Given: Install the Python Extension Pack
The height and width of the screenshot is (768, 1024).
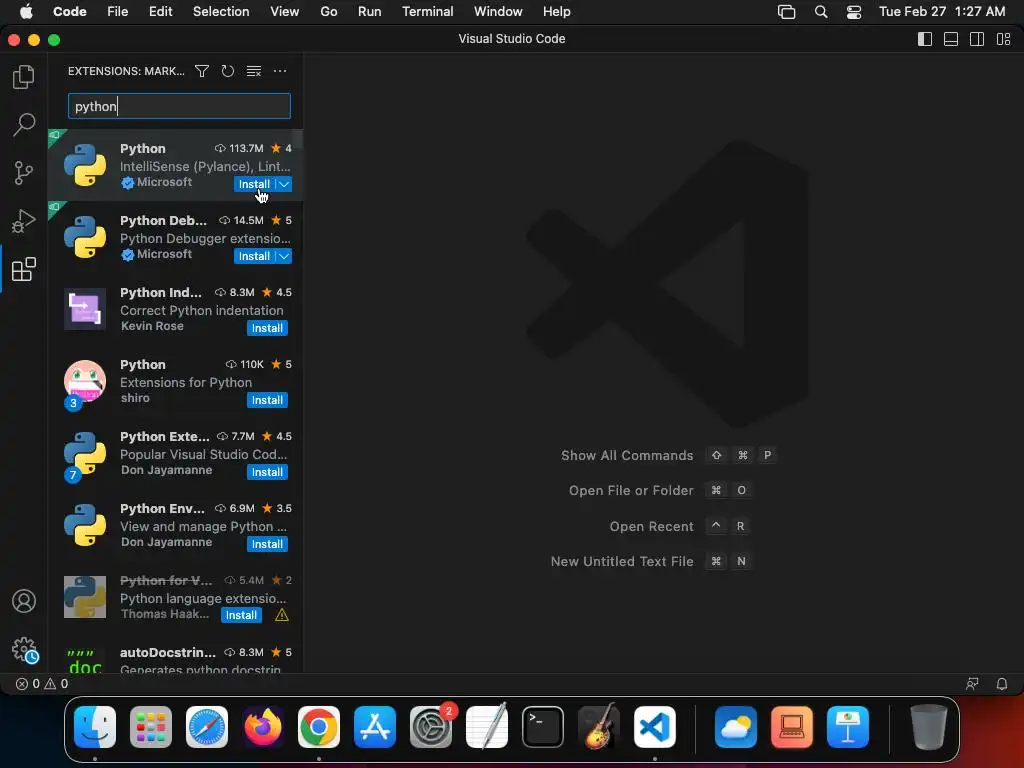Looking at the screenshot, I should pyautogui.click(x=267, y=472).
